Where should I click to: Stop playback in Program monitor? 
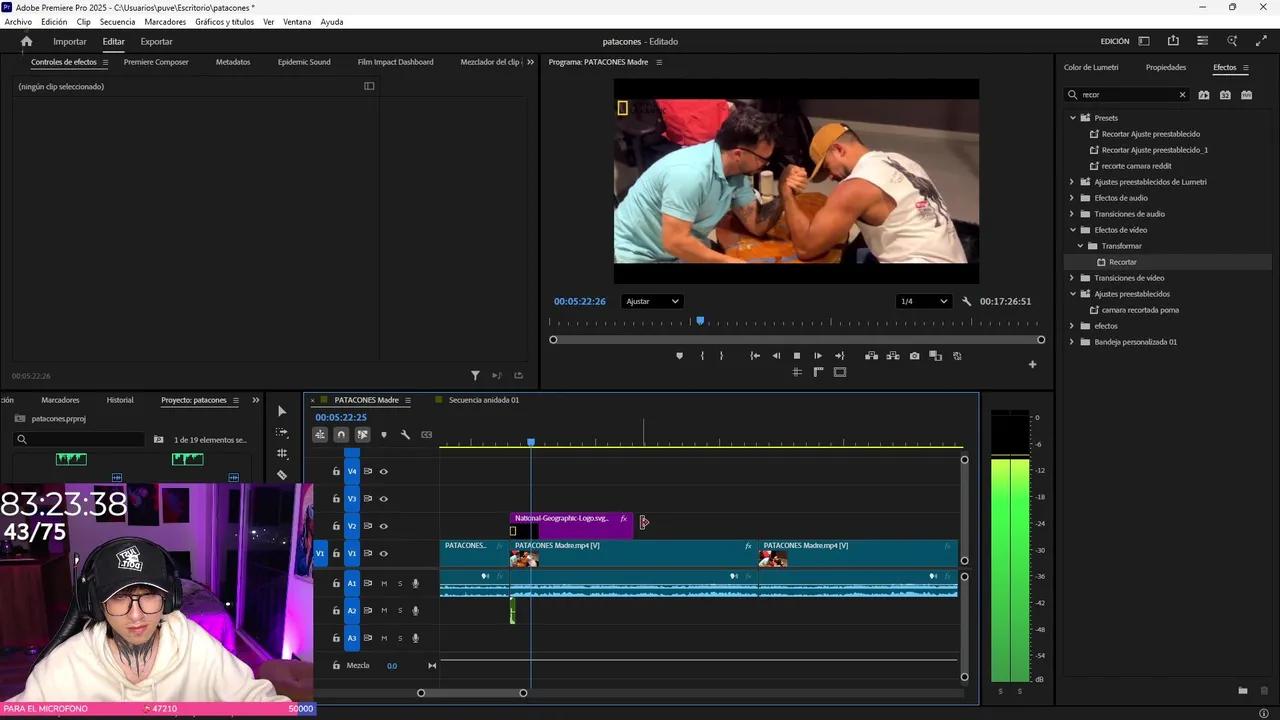797,356
